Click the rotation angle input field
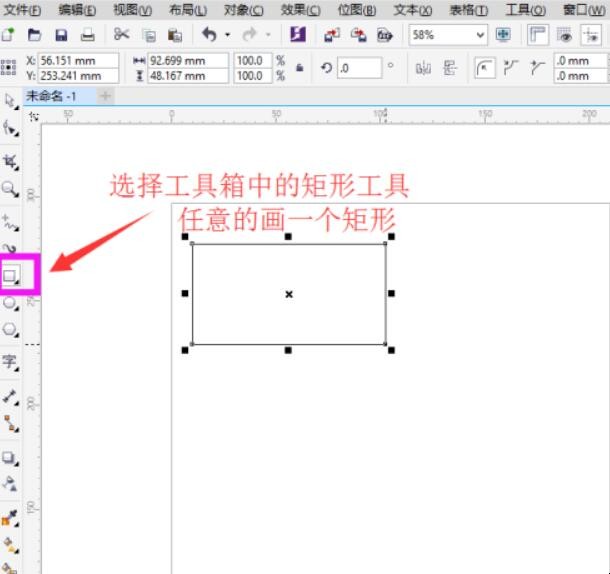The height and width of the screenshot is (574, 610). [358, 68]
